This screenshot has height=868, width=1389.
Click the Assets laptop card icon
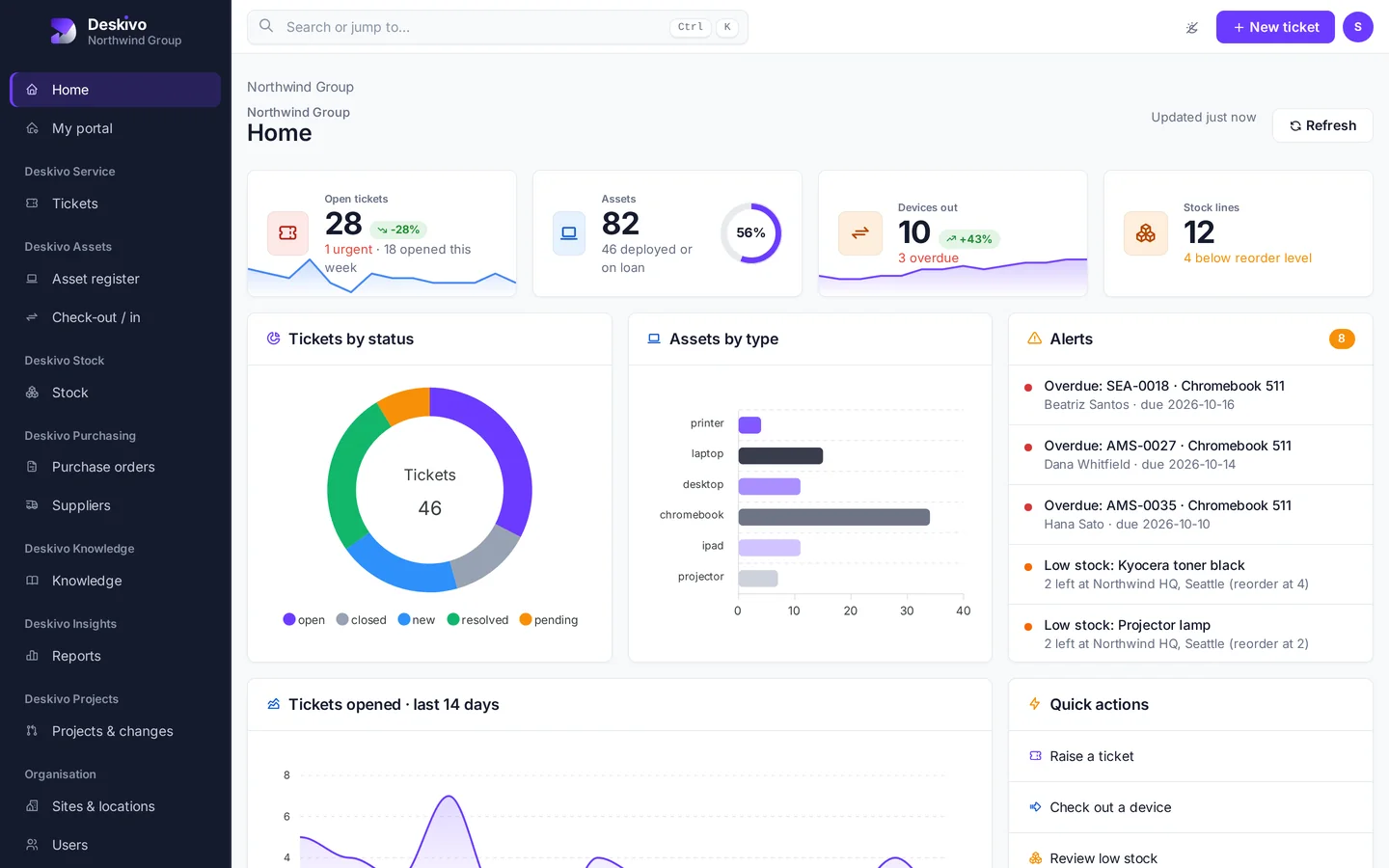point(569,232)
